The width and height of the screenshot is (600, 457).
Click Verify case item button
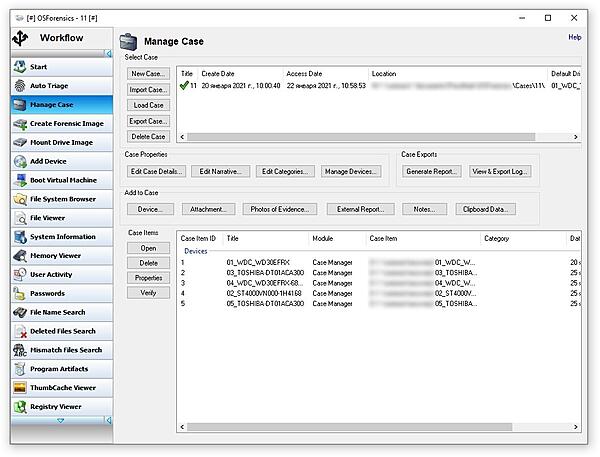(148, 293)
